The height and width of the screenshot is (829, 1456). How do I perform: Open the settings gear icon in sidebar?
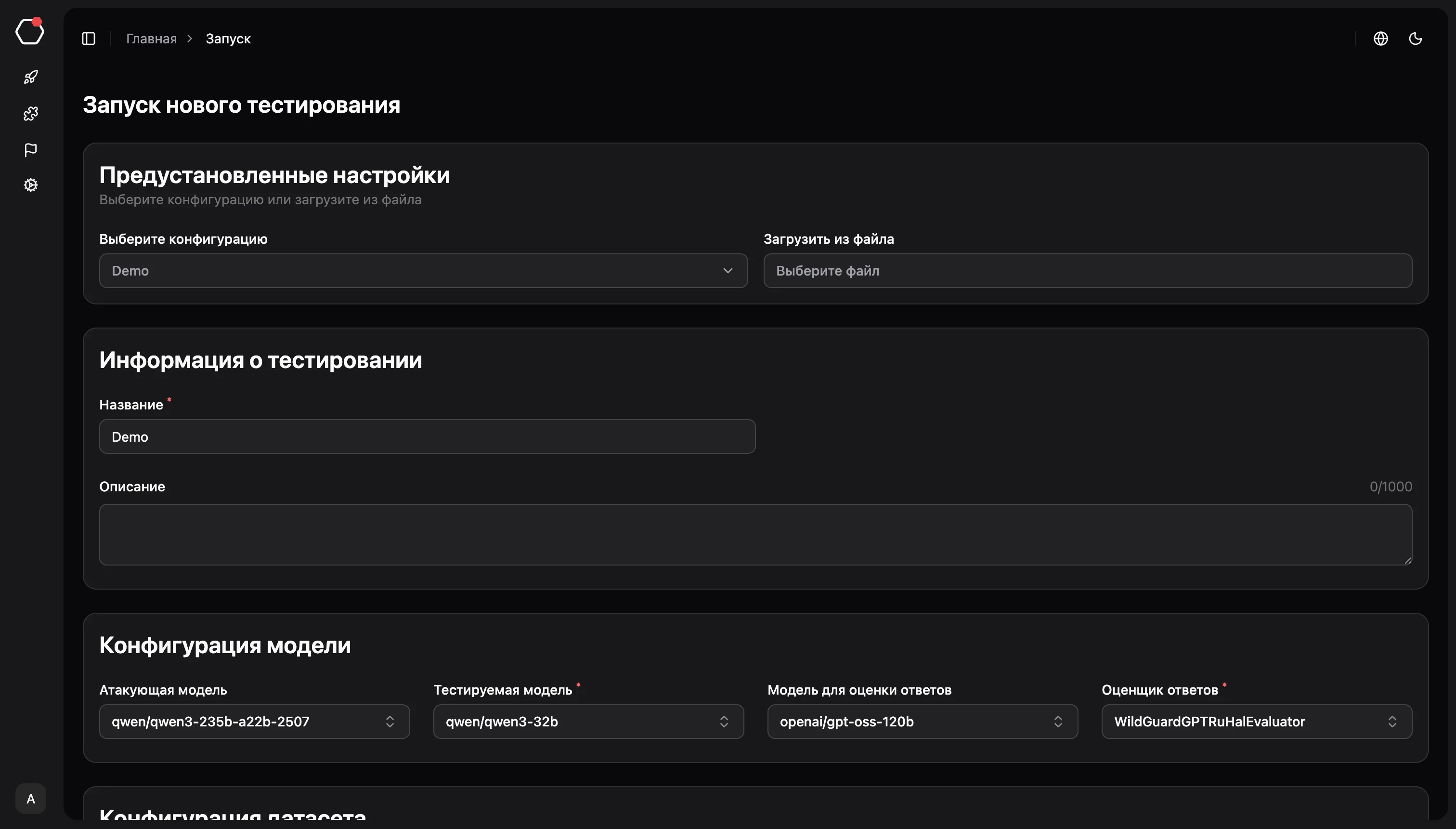coord(31,185)
